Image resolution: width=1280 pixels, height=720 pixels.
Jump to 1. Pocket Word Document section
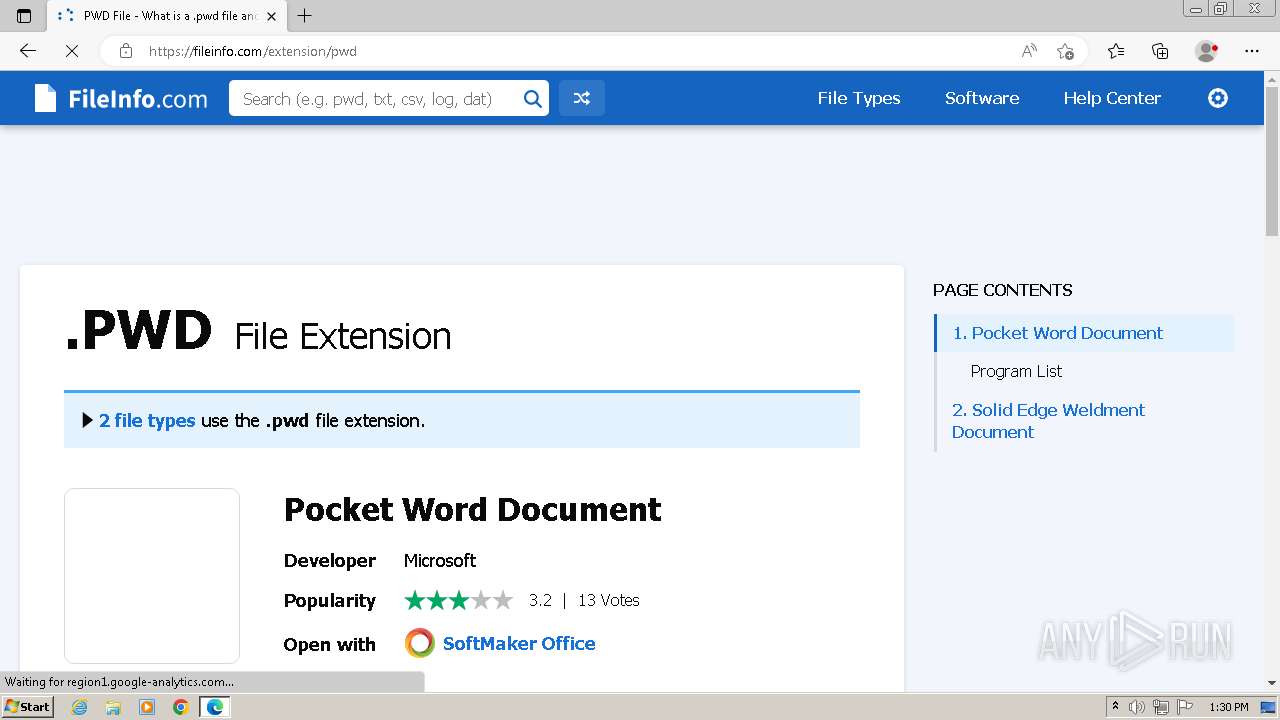pos(1058,333)
